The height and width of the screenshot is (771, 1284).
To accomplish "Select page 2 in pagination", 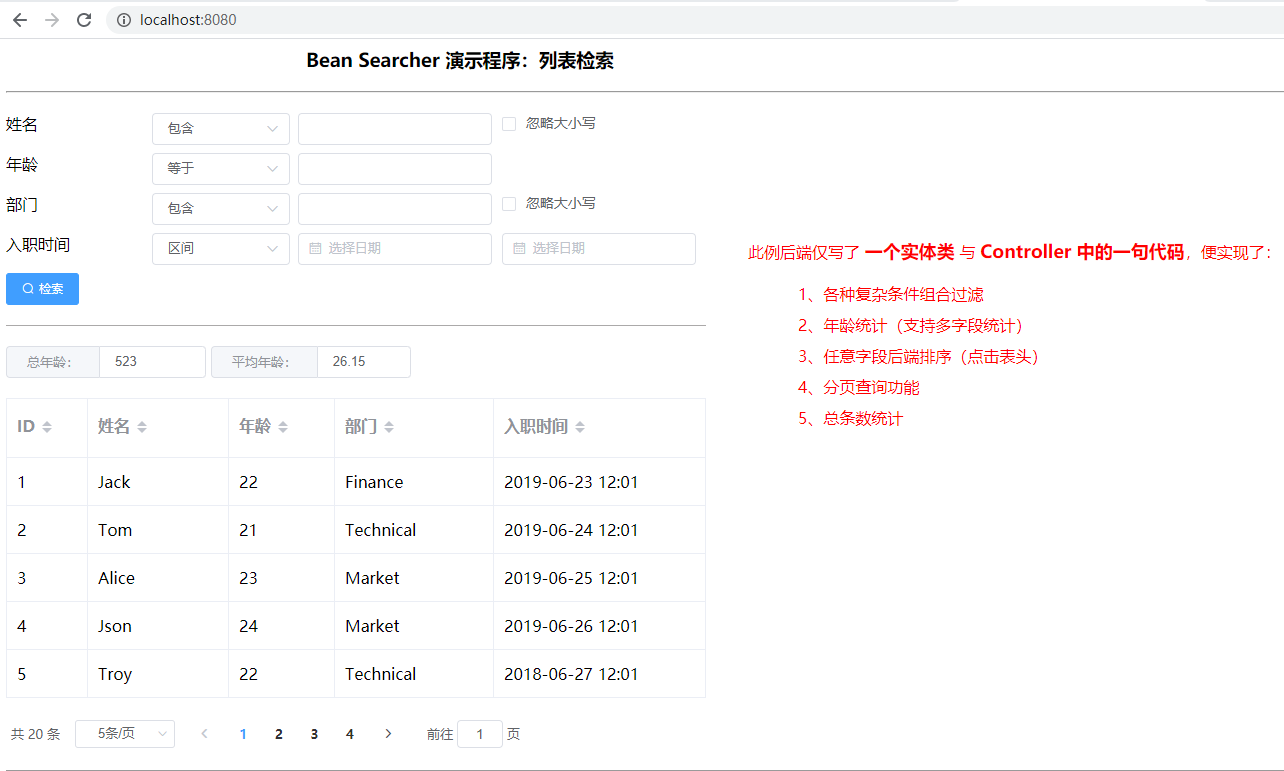I will 279,734.
